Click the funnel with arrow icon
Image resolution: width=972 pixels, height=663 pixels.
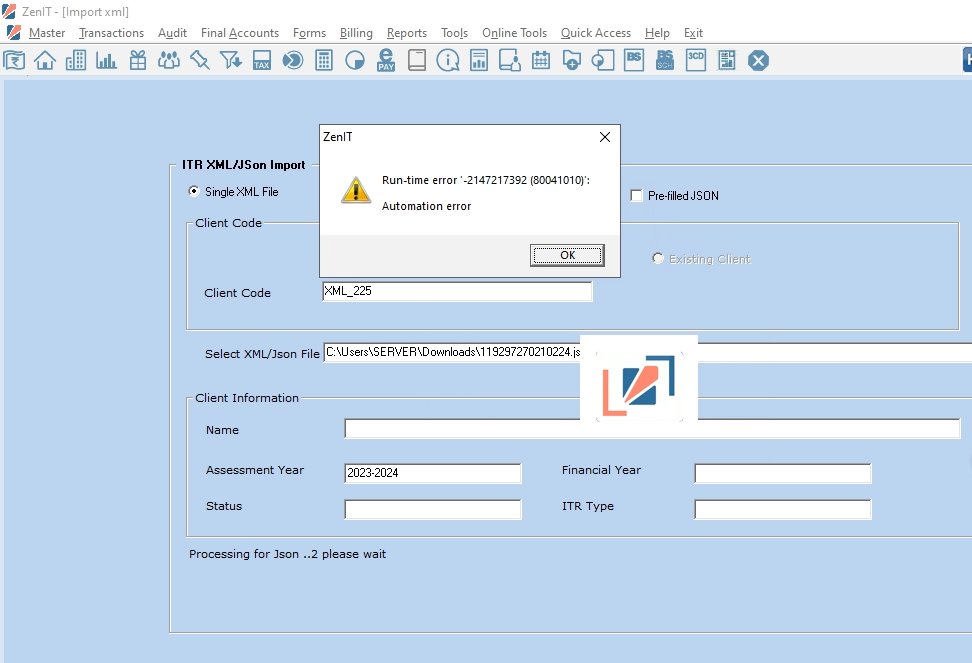coord(231,60)
